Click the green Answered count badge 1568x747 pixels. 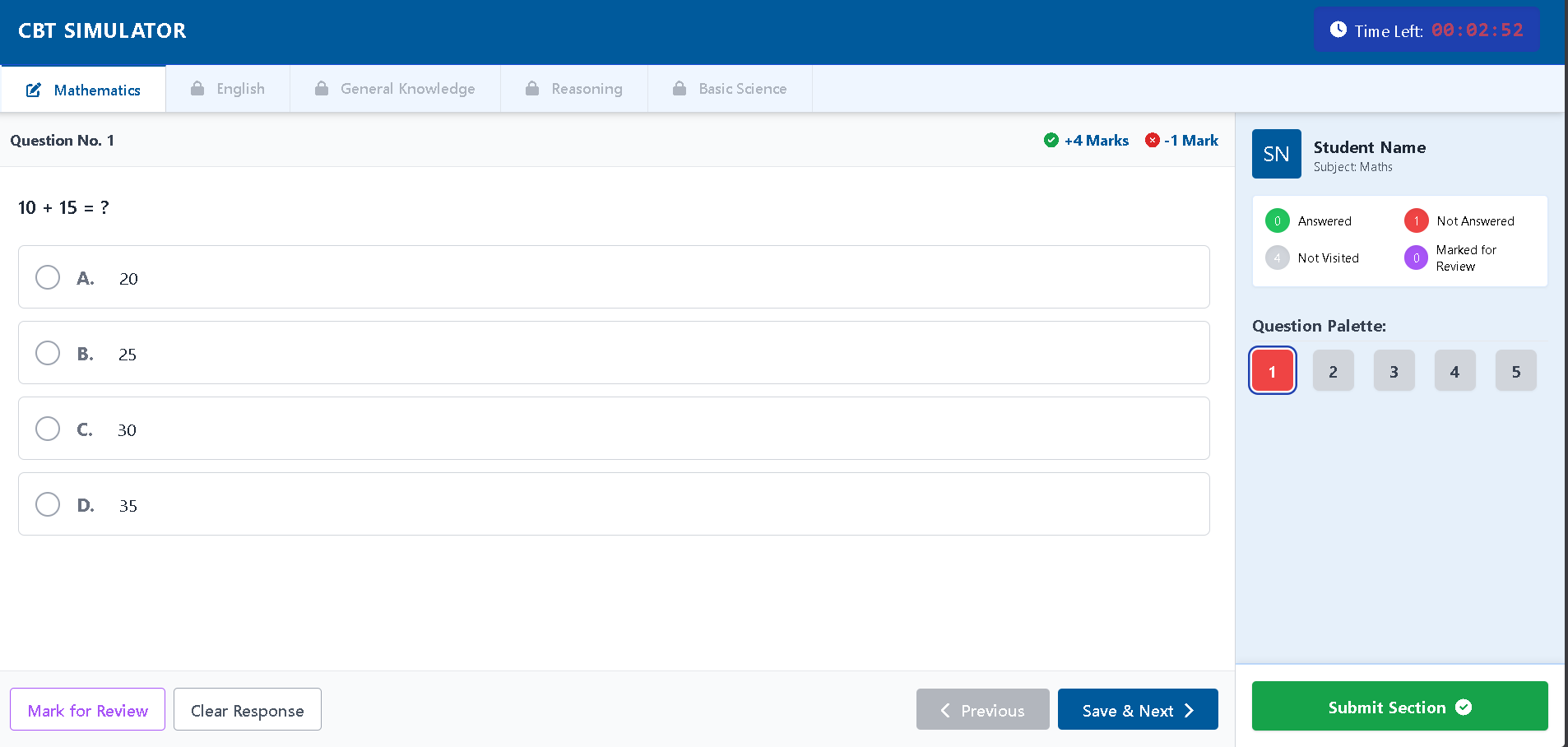point(1278,220)
